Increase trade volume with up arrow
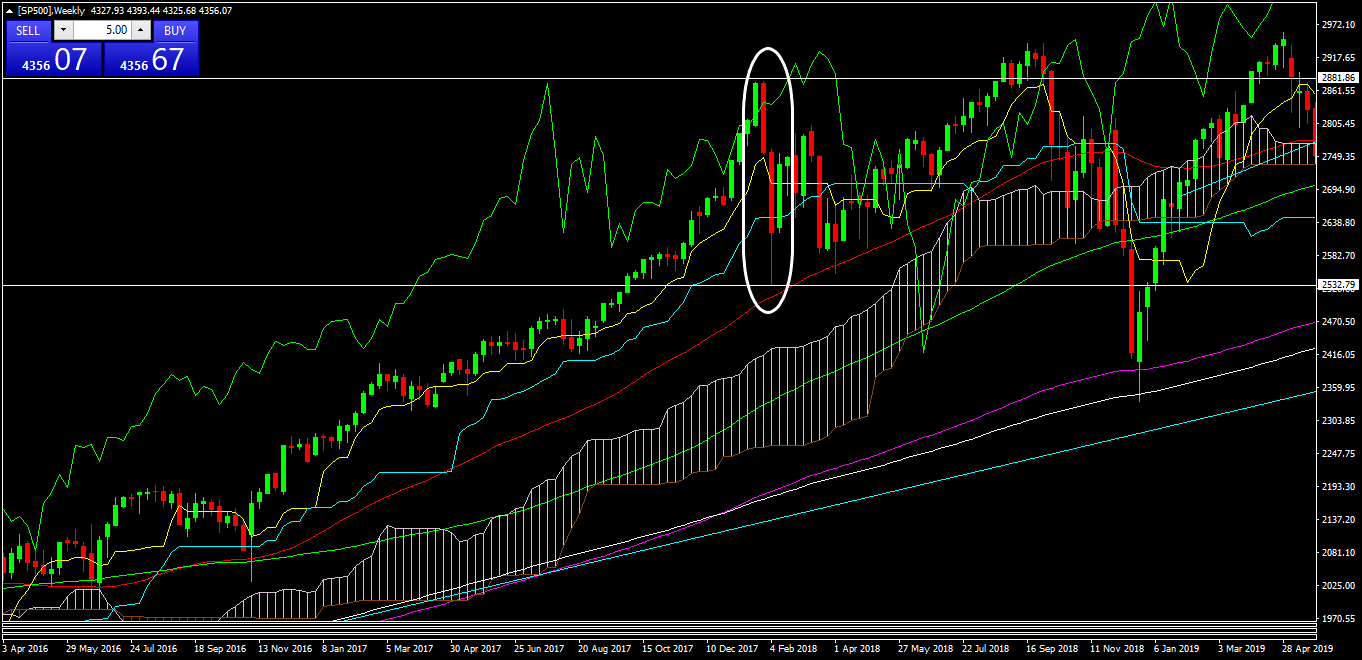The image size is (1362, 660). (x=140, y=30)
